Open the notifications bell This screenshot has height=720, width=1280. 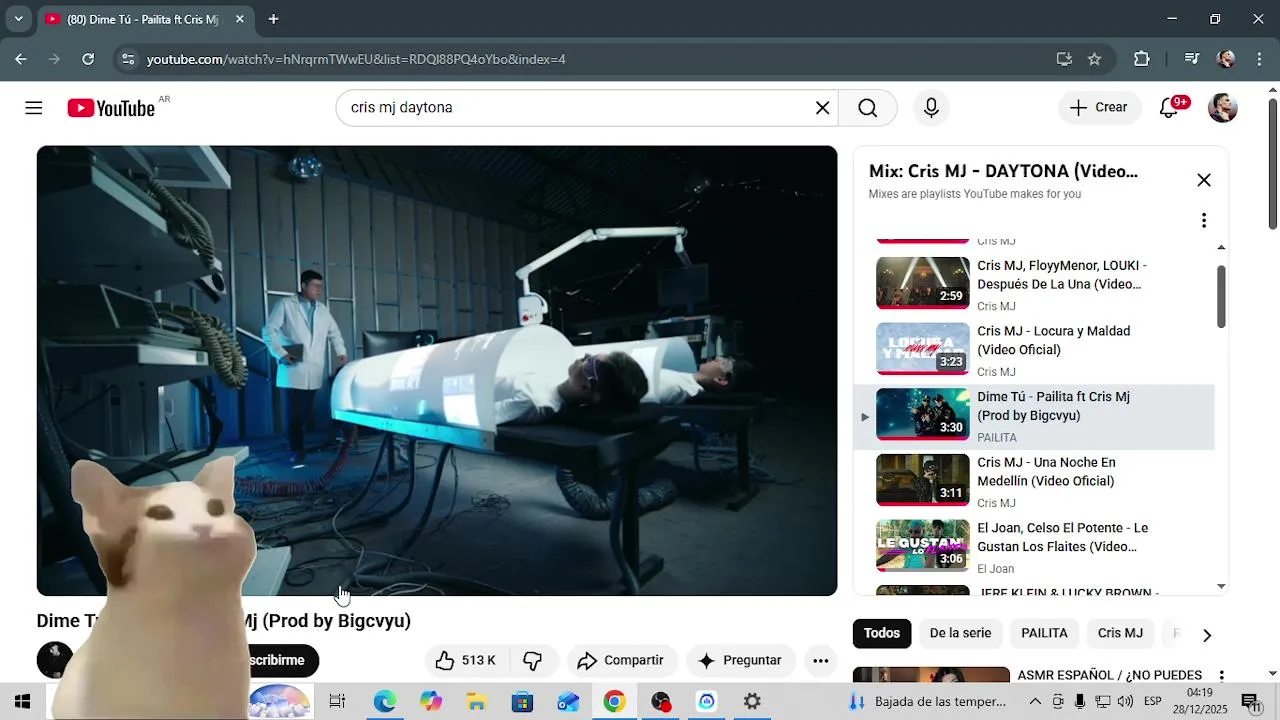[1169, 108]
